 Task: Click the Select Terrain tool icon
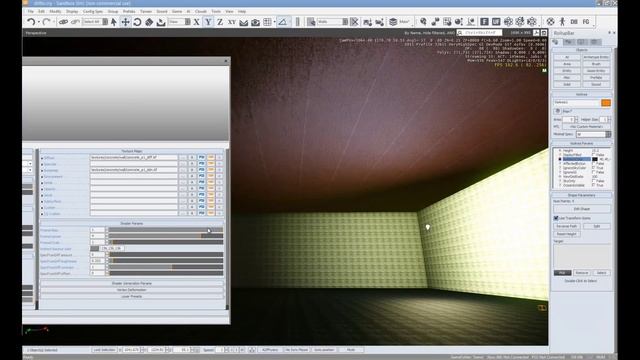[x=161, y=22]
